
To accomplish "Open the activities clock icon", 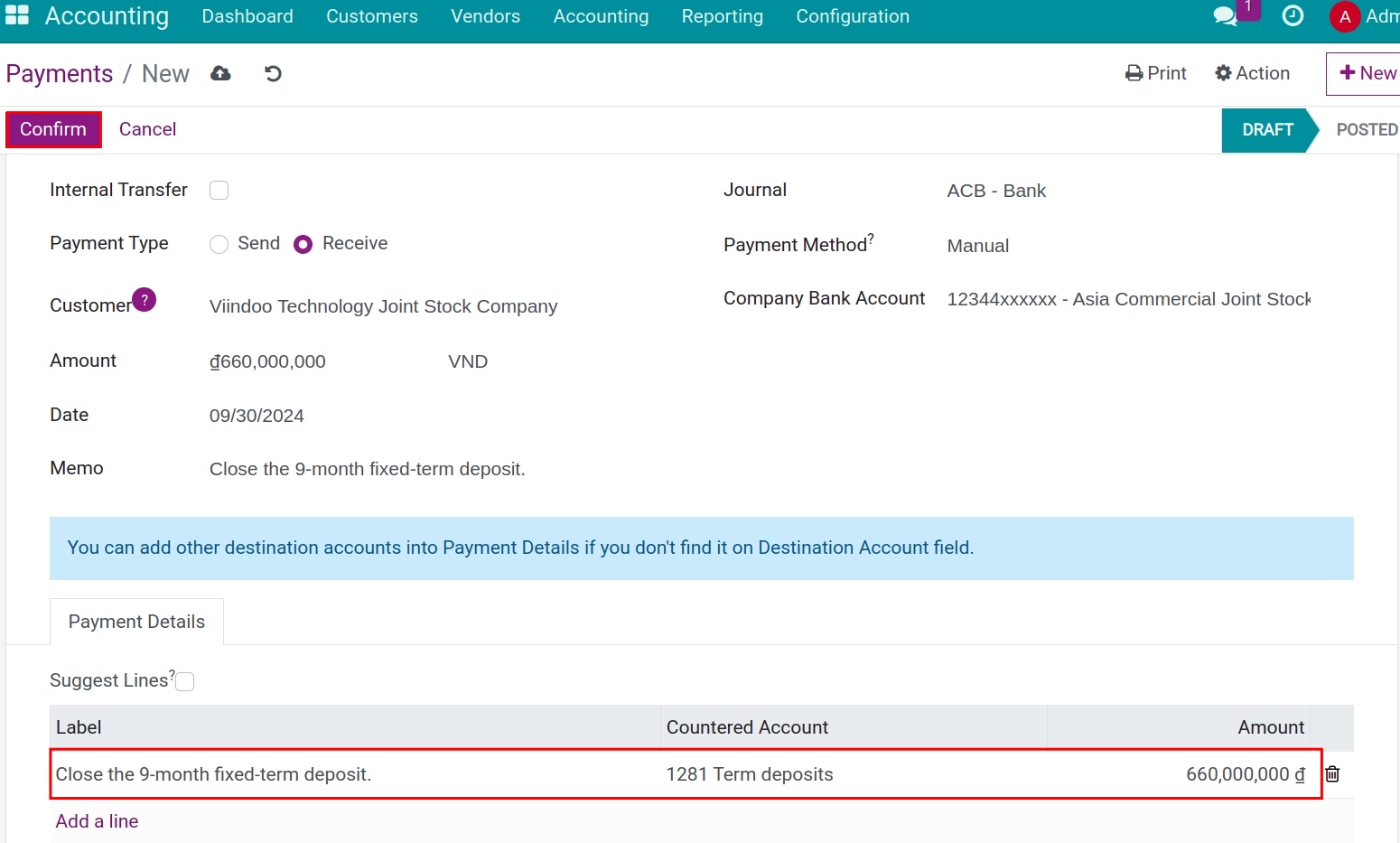I will 1293,15.
